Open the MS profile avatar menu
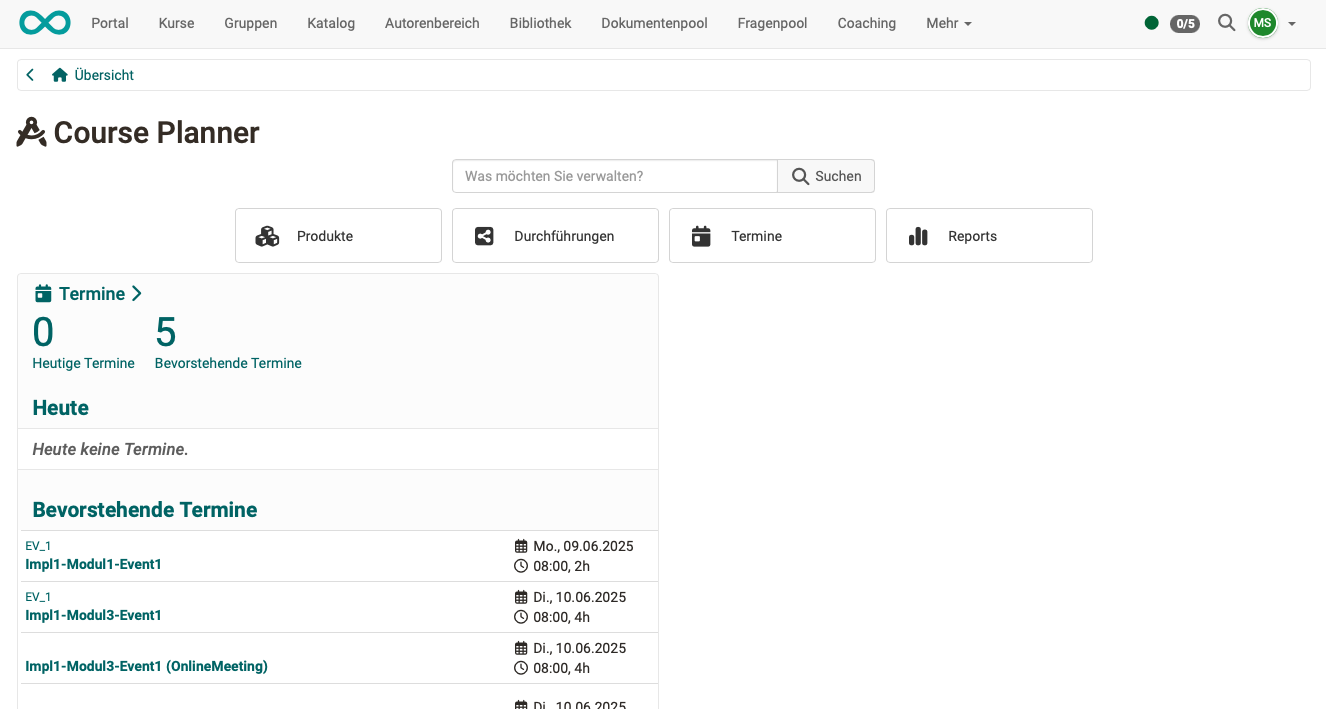 point(1262,23)
